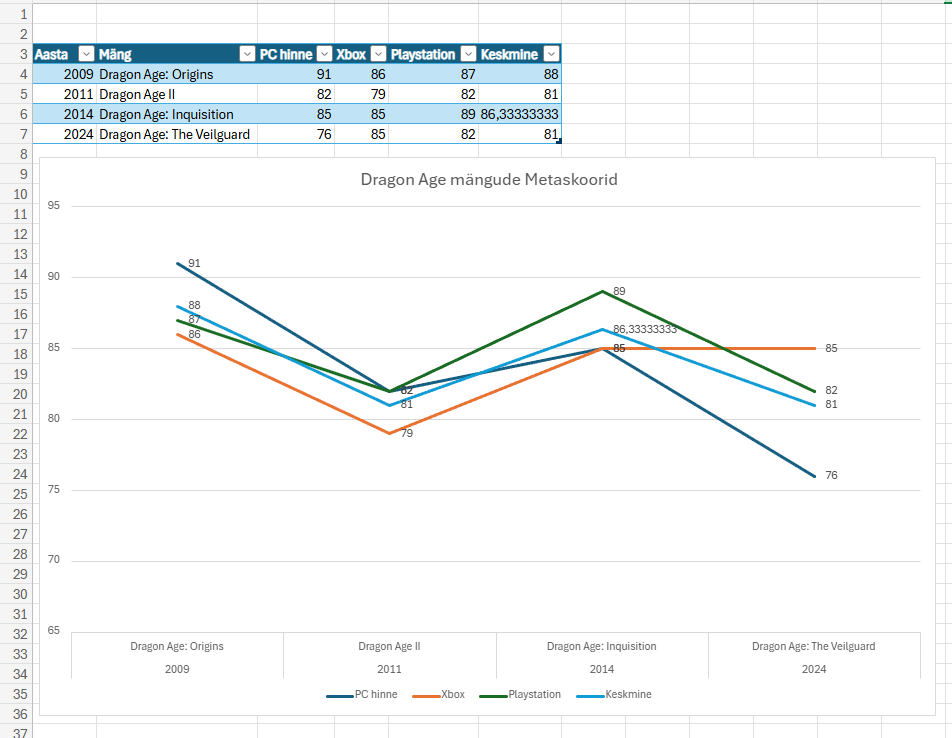Select Playstation cell showing 89
This screenshot has height=738, width=952.
coord(434,114)
